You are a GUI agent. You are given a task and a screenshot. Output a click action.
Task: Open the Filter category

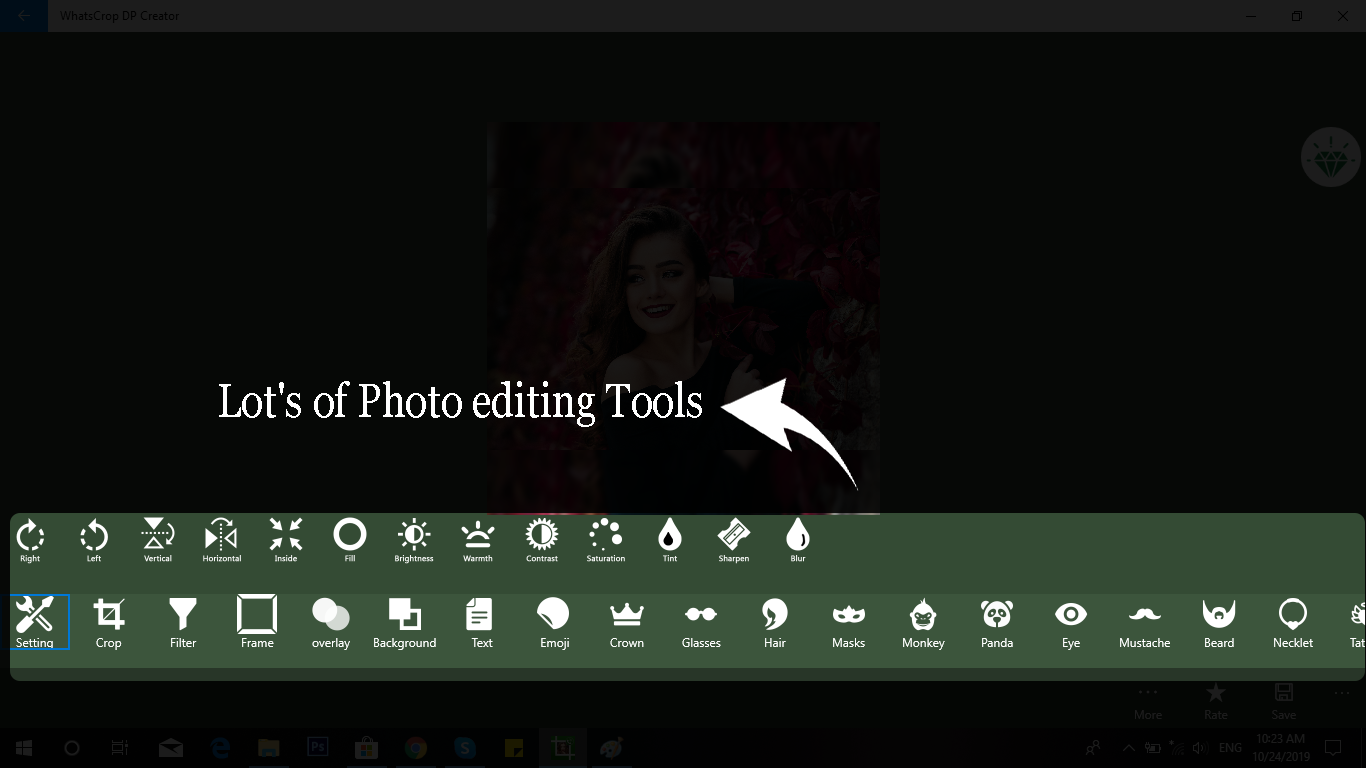point(183,622)
